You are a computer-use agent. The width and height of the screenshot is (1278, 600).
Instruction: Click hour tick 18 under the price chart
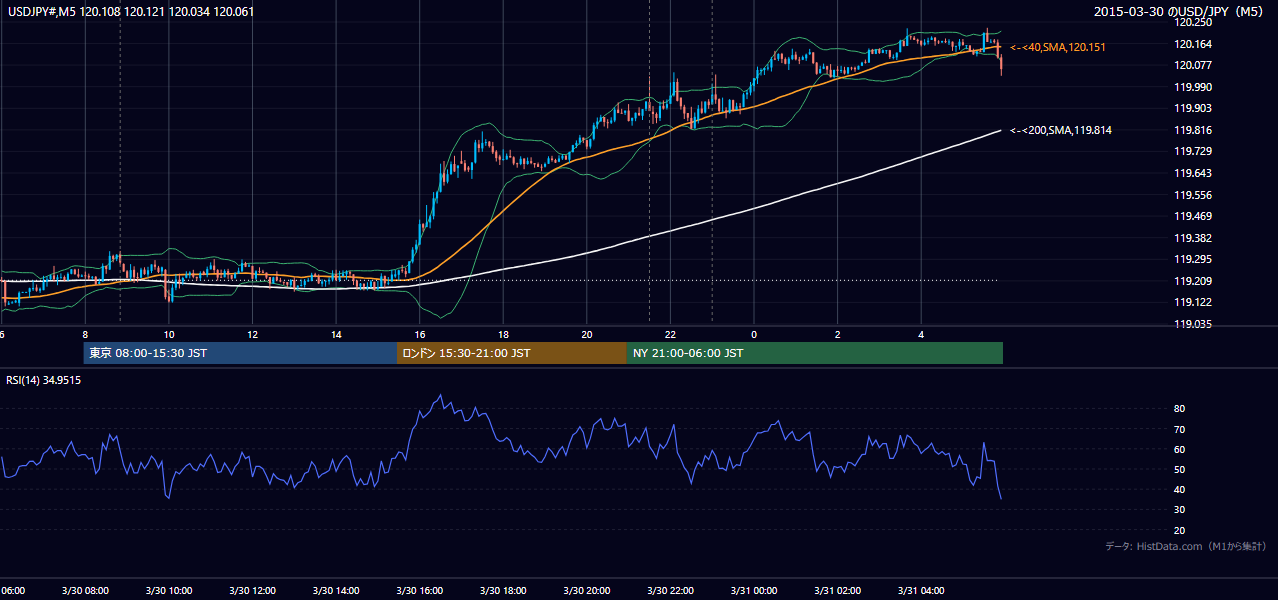(503, 334)
